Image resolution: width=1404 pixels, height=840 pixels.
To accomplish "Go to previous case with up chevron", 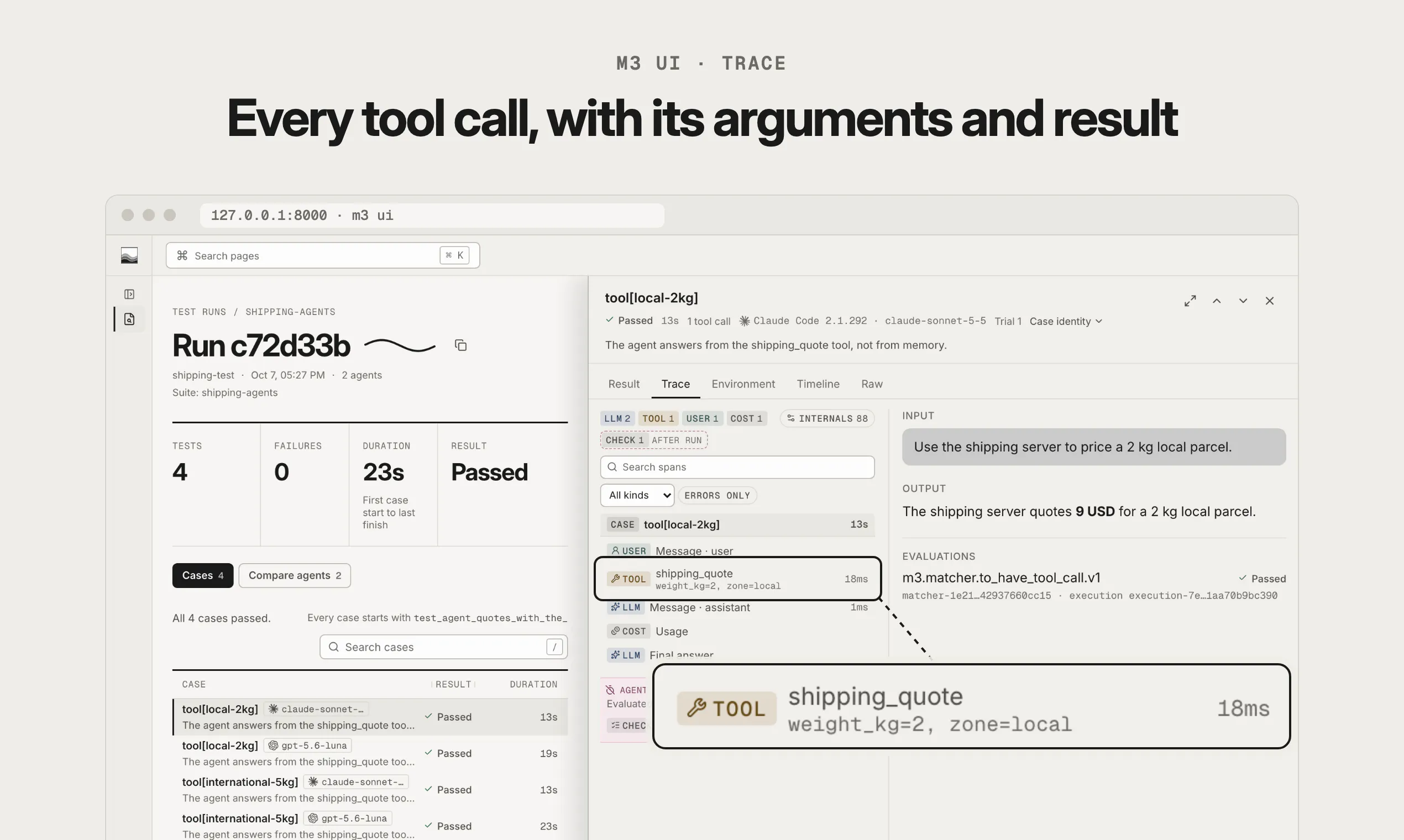I will coord(1217,301).
